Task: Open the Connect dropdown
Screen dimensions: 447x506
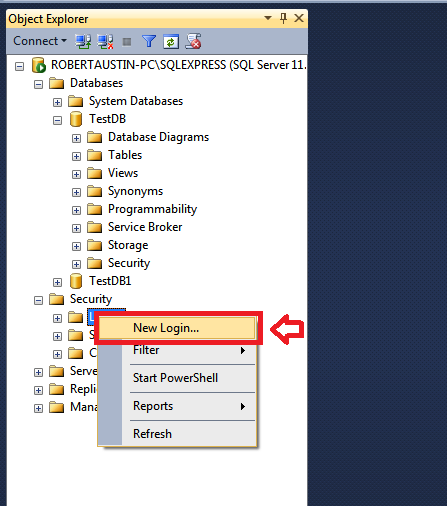Action: click(x=40, y=41)
